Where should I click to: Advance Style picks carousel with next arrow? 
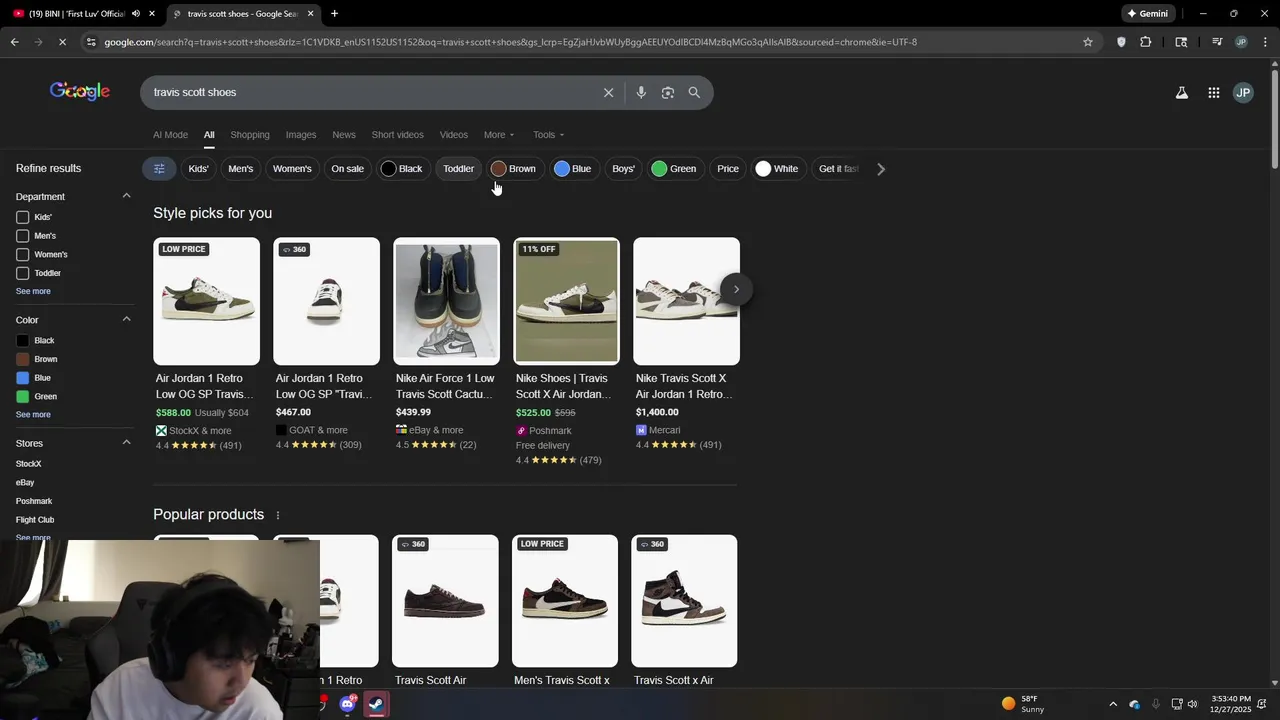coord(736,289)
